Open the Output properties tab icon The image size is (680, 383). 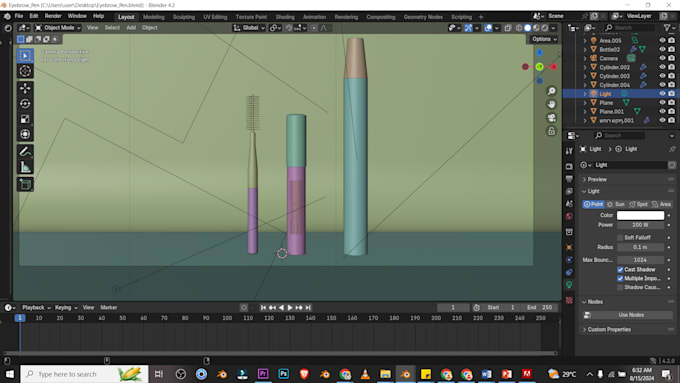pos(569,179)
